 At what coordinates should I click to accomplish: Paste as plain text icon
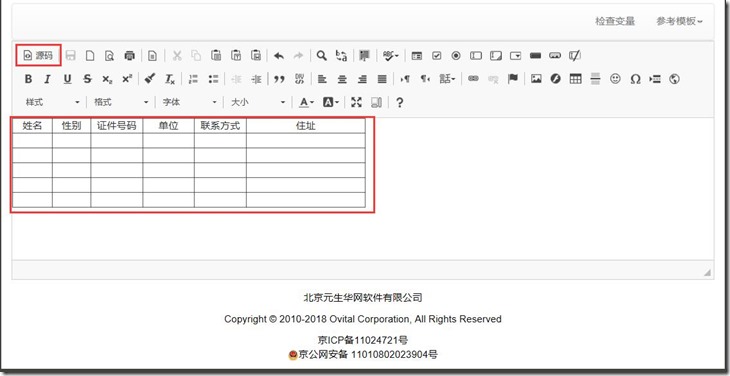coord(236,55)
